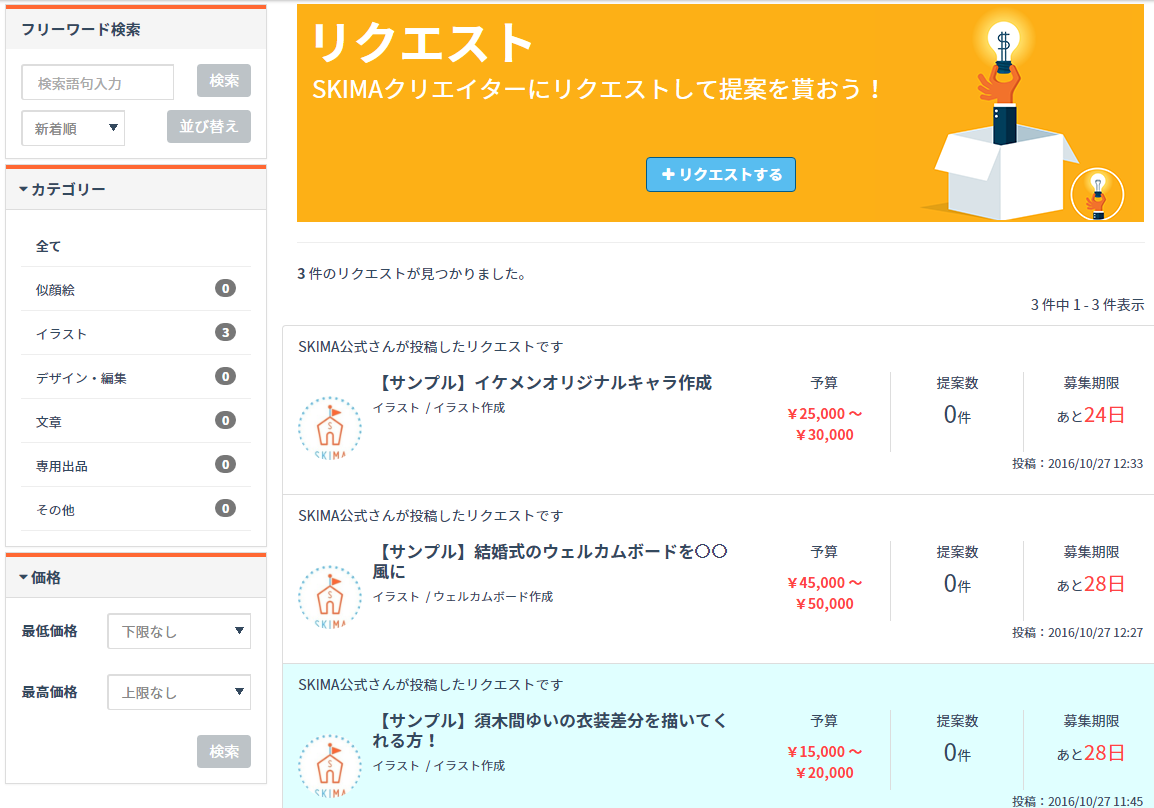Screen dimensions: 1154x808
Task: Focus the 検索語句入力 search text field
Action: tap(98, 83)
